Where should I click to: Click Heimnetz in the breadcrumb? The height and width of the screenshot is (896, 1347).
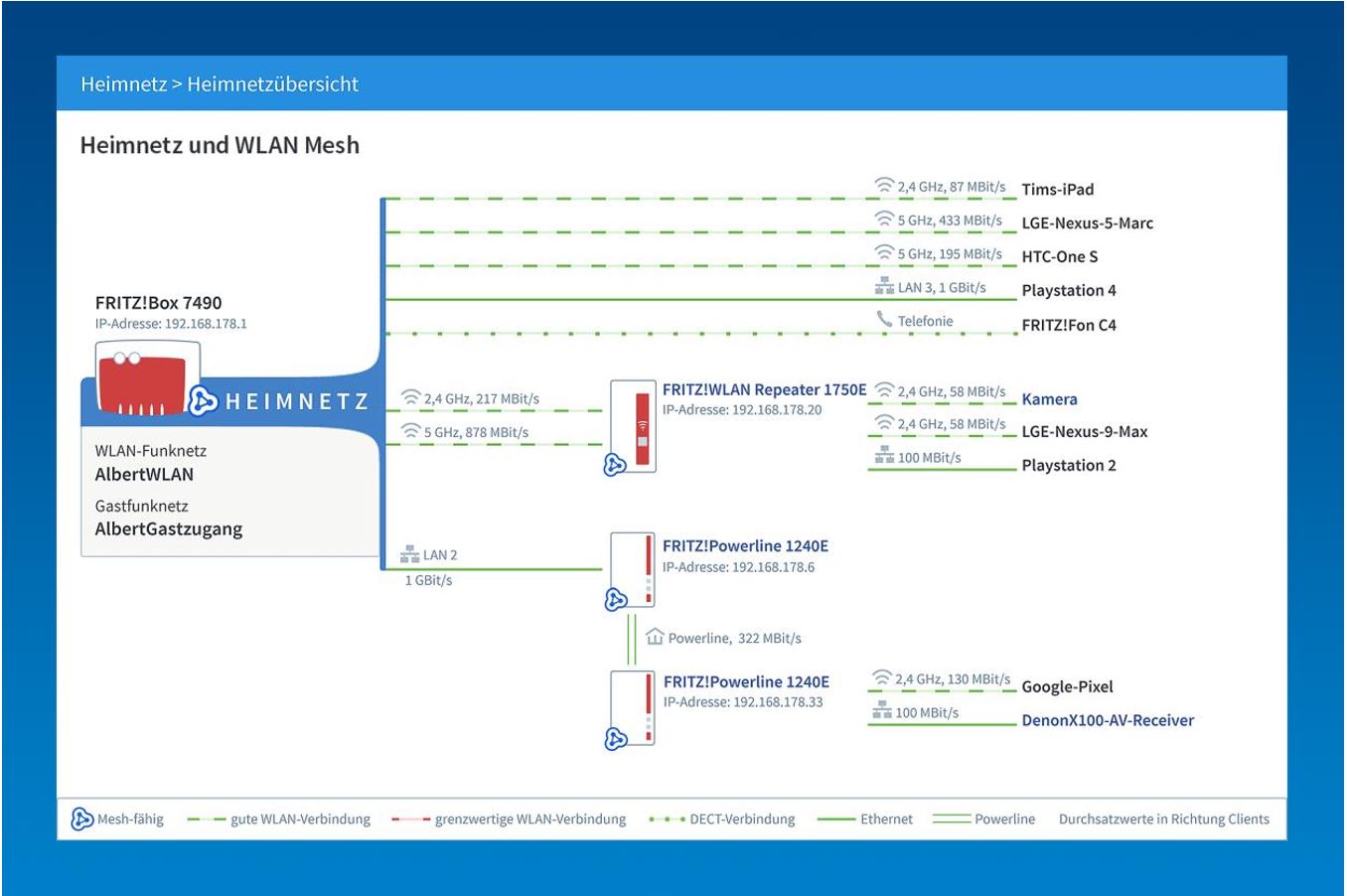123,84
